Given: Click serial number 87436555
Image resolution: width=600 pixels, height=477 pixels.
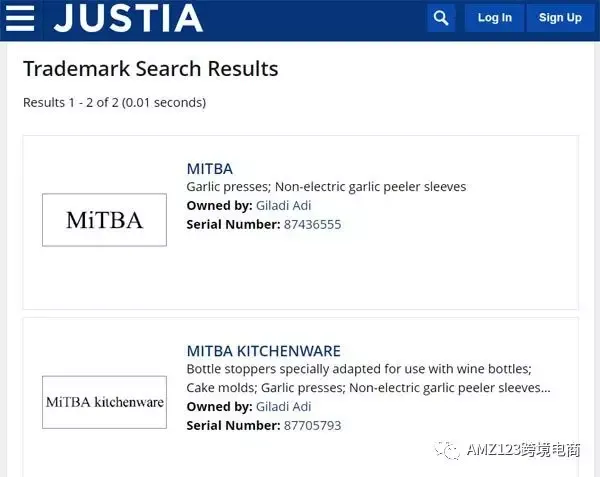Looking at the screenshot, I should click(312, 225).
